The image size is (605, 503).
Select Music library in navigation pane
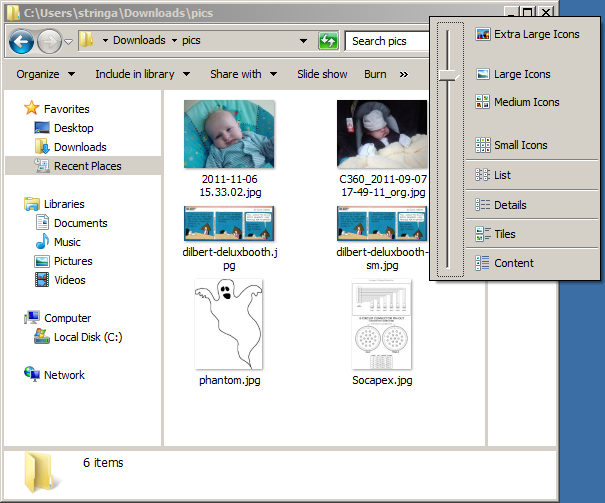(67, 242)
